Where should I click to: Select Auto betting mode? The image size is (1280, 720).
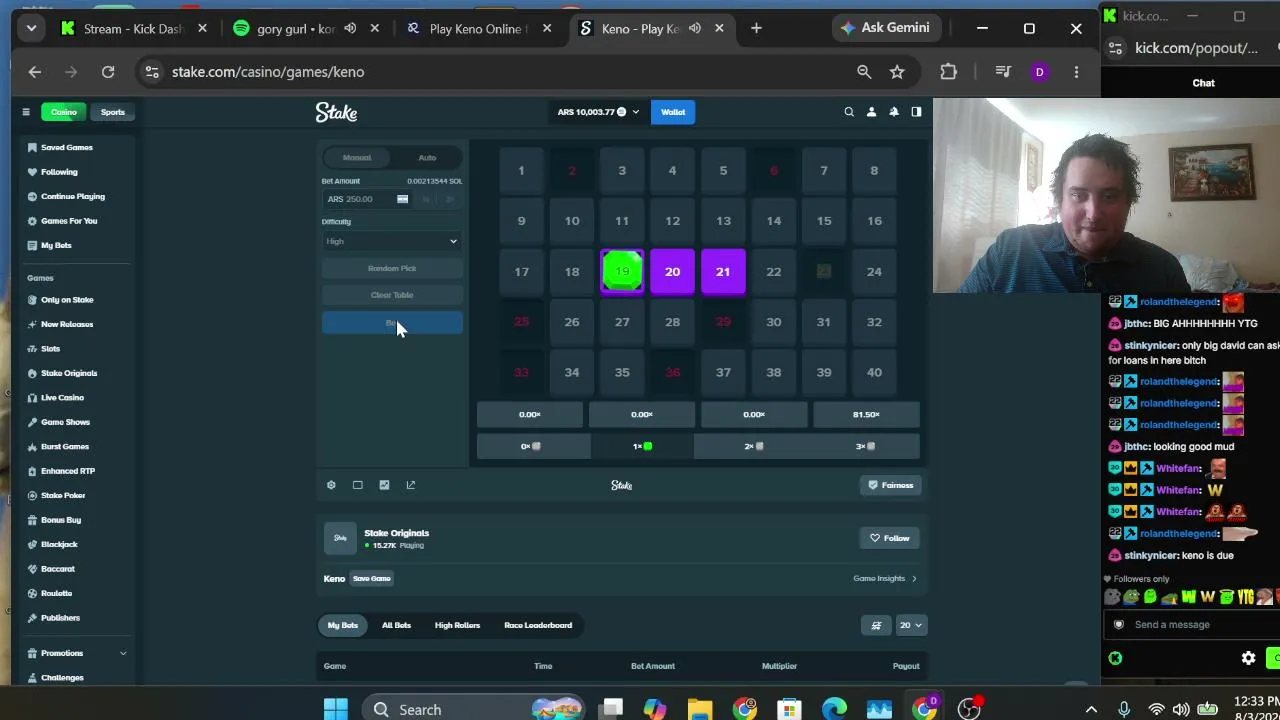(x=427, y=157)
